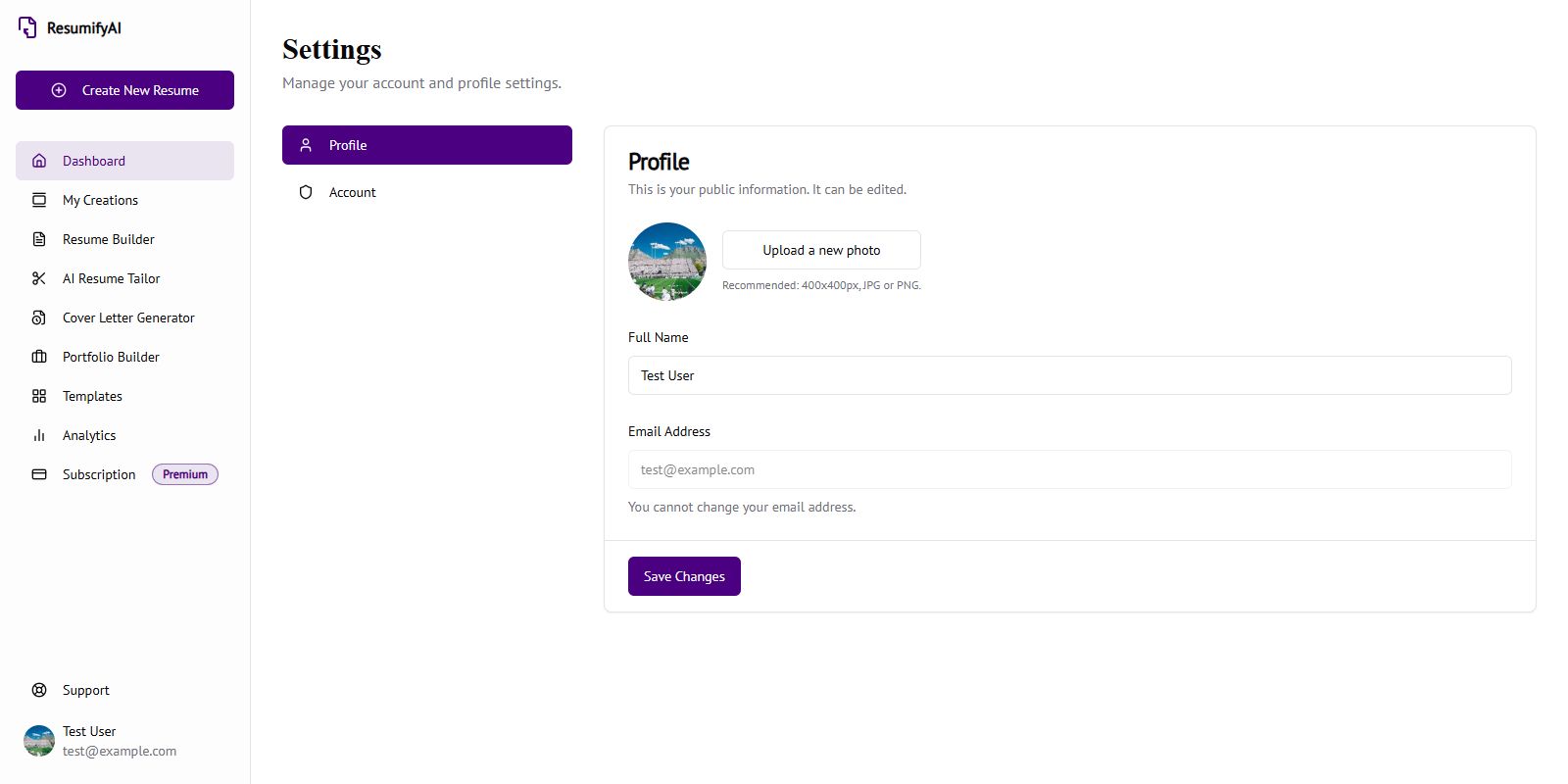The height and width of the screenshot is (784, 1568).
Task: Click the Full Name input field
Action: [x=1069, y=375]
